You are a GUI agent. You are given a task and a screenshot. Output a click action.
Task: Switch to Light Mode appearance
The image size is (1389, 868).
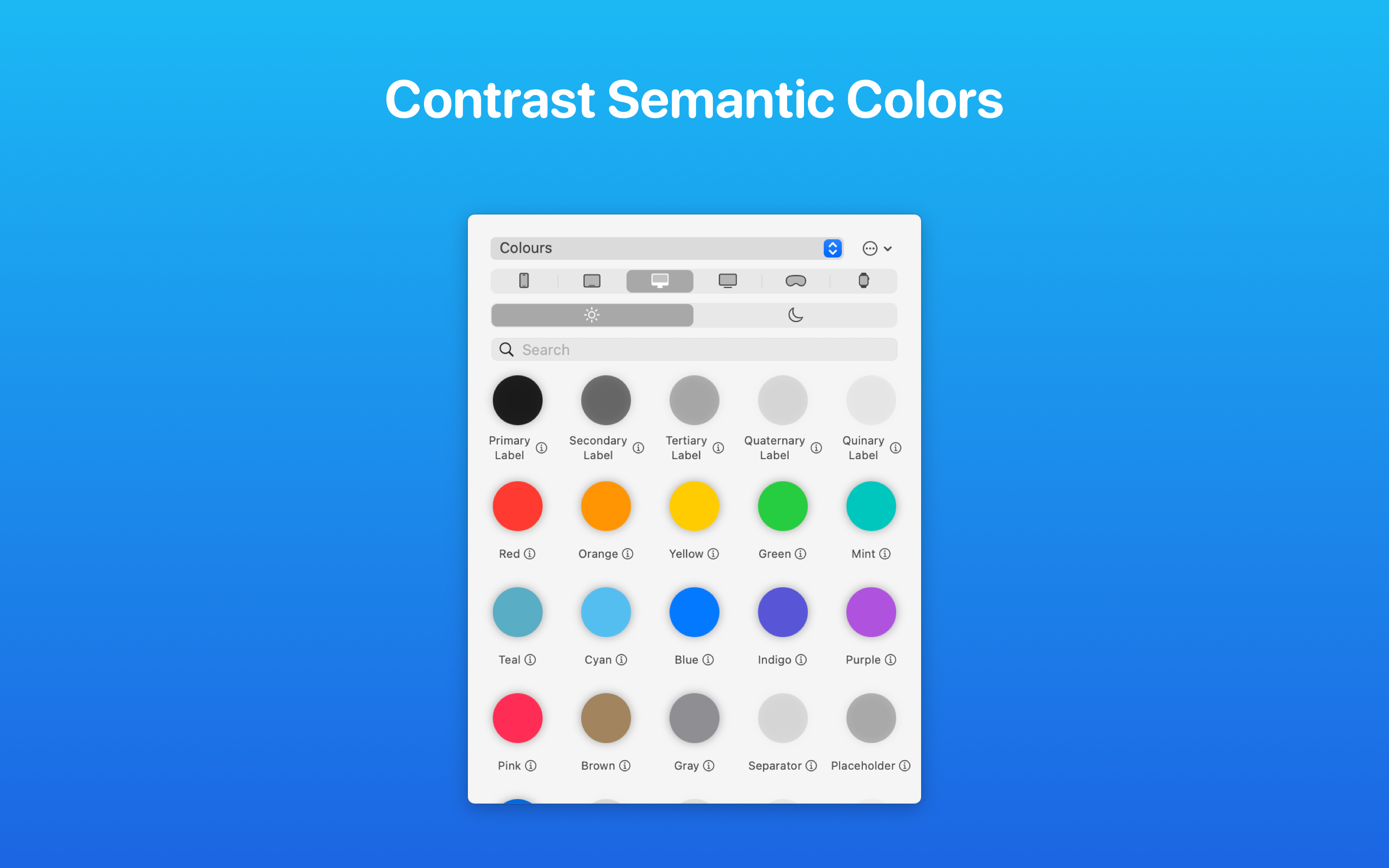(591, 314)
